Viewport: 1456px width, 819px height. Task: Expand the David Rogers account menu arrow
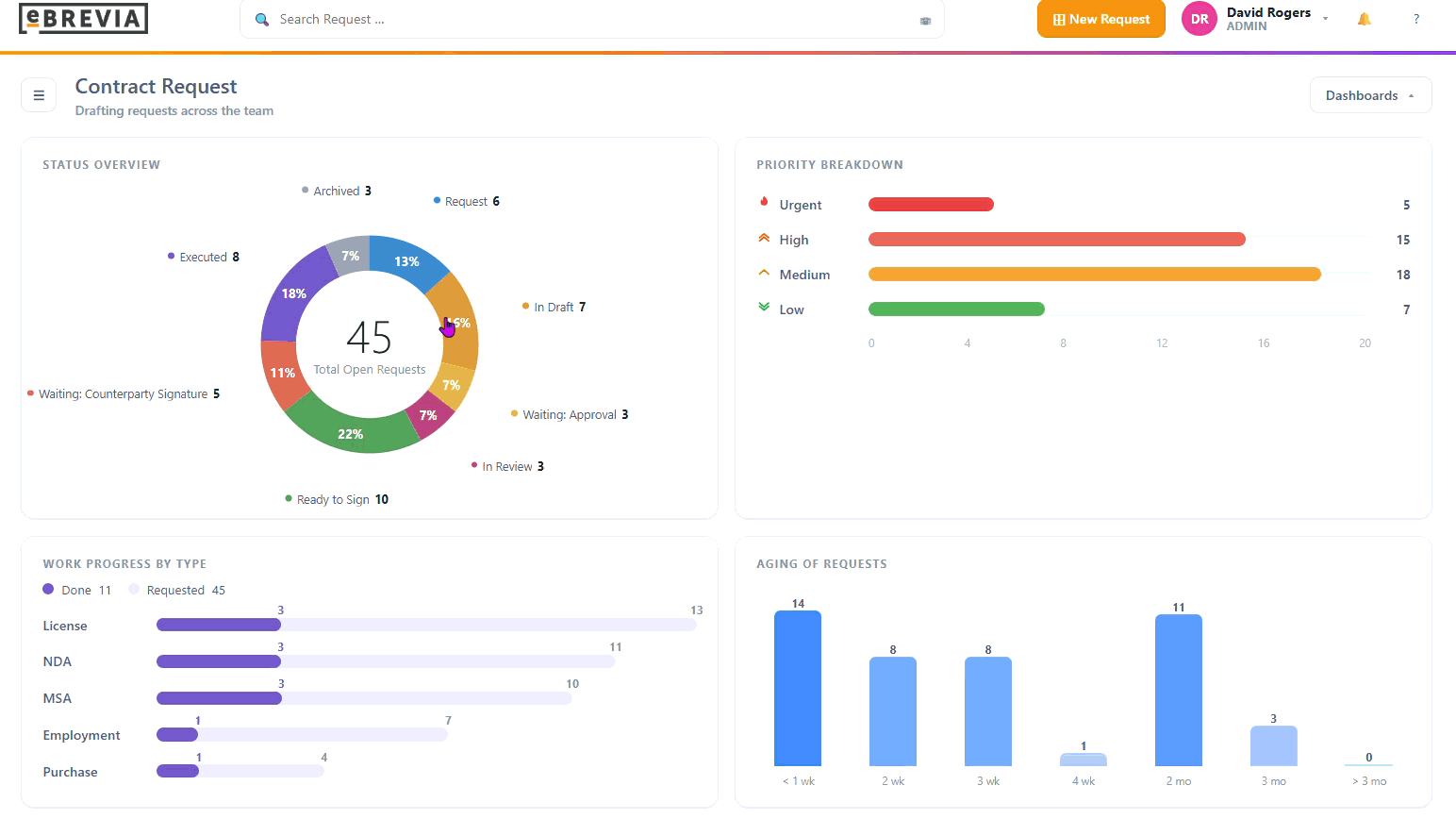(1325, 19)
